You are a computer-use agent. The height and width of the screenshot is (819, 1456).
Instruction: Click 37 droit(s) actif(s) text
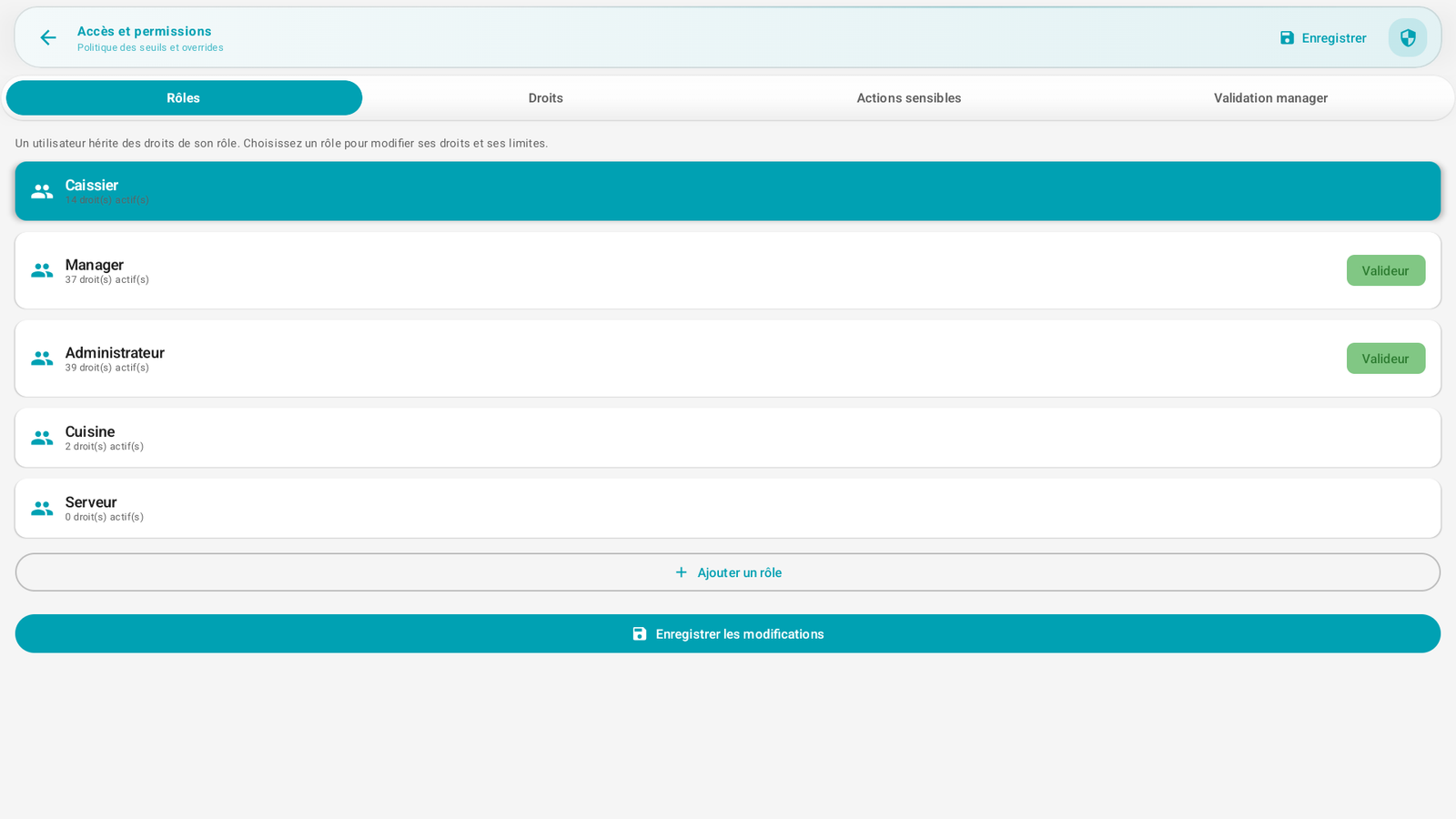[107, 280]
